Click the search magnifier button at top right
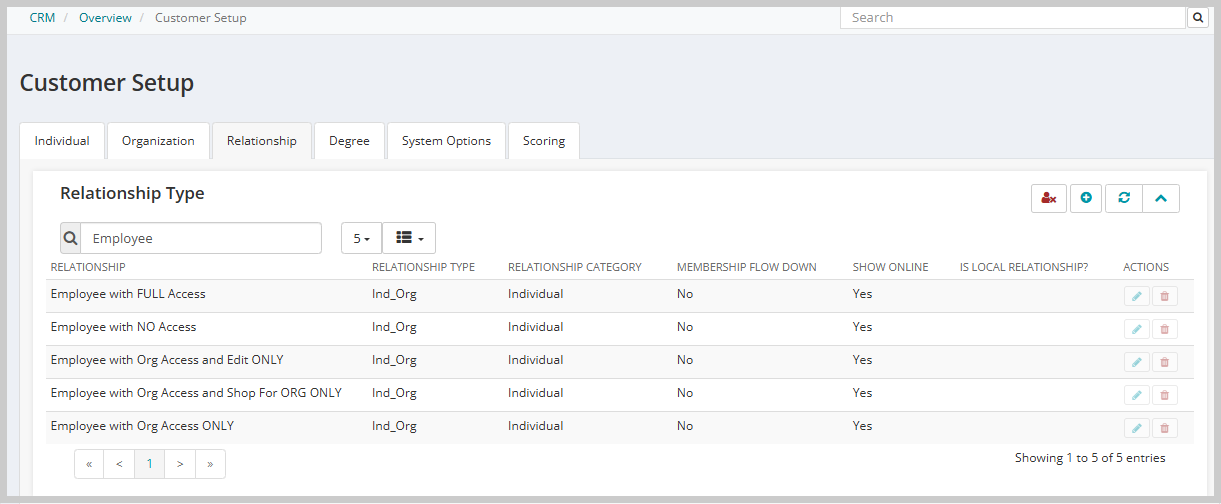 pyautogui.click(x=1197, y=17)
